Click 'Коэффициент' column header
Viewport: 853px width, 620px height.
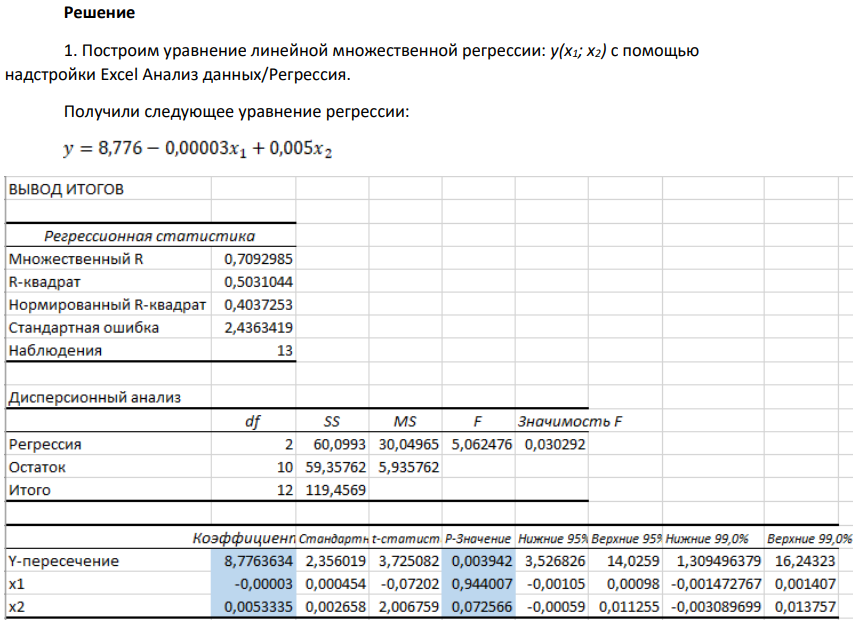click(x=244, y=538)
